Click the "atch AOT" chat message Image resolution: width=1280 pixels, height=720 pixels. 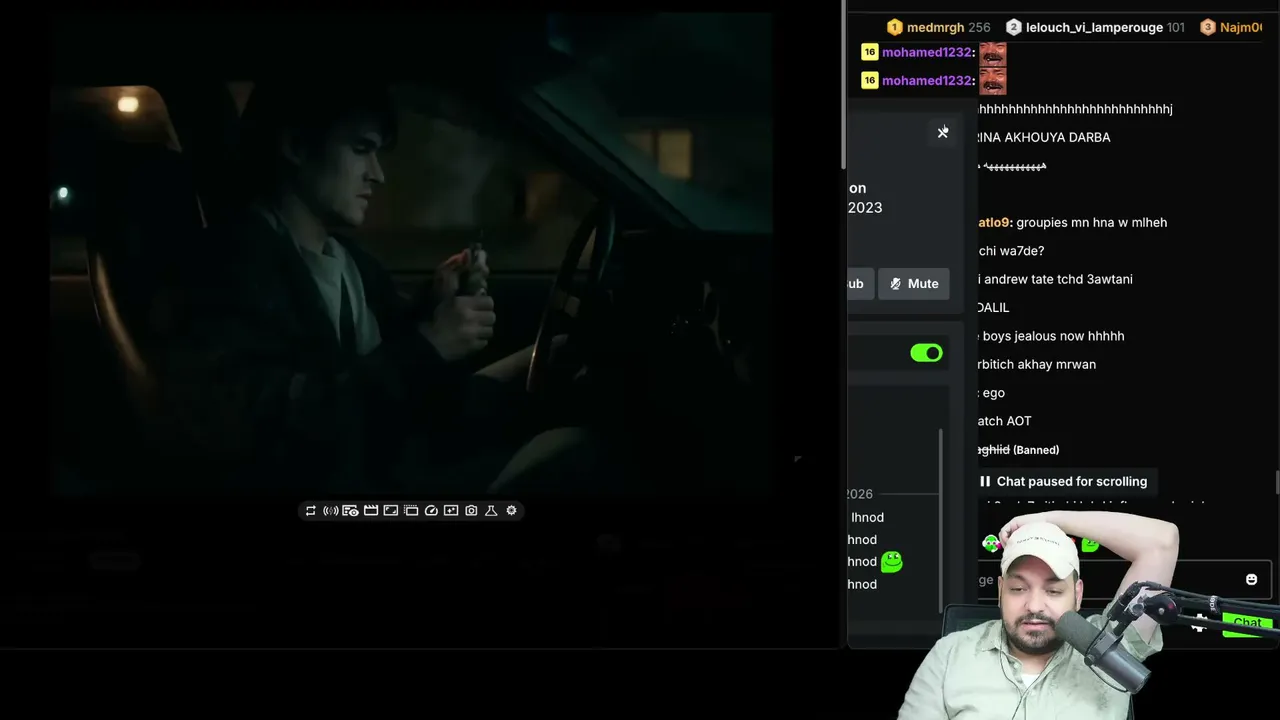[x=1005, y=421]
